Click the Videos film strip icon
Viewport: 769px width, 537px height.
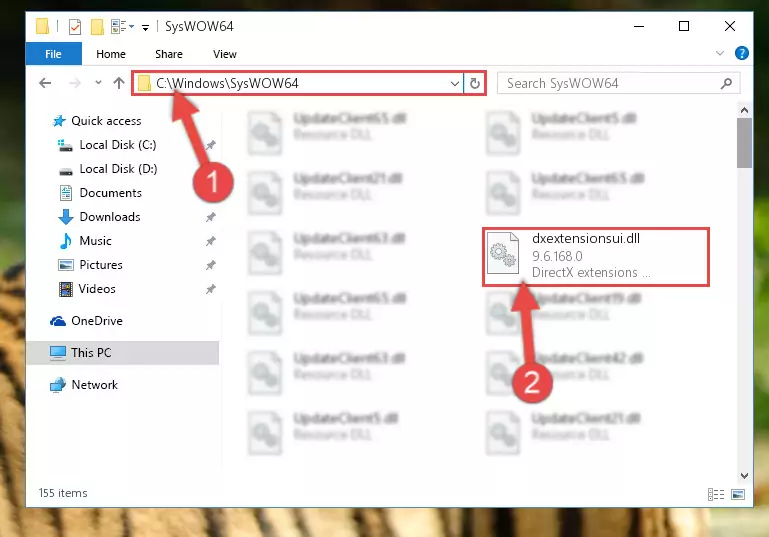pos(66,289)
